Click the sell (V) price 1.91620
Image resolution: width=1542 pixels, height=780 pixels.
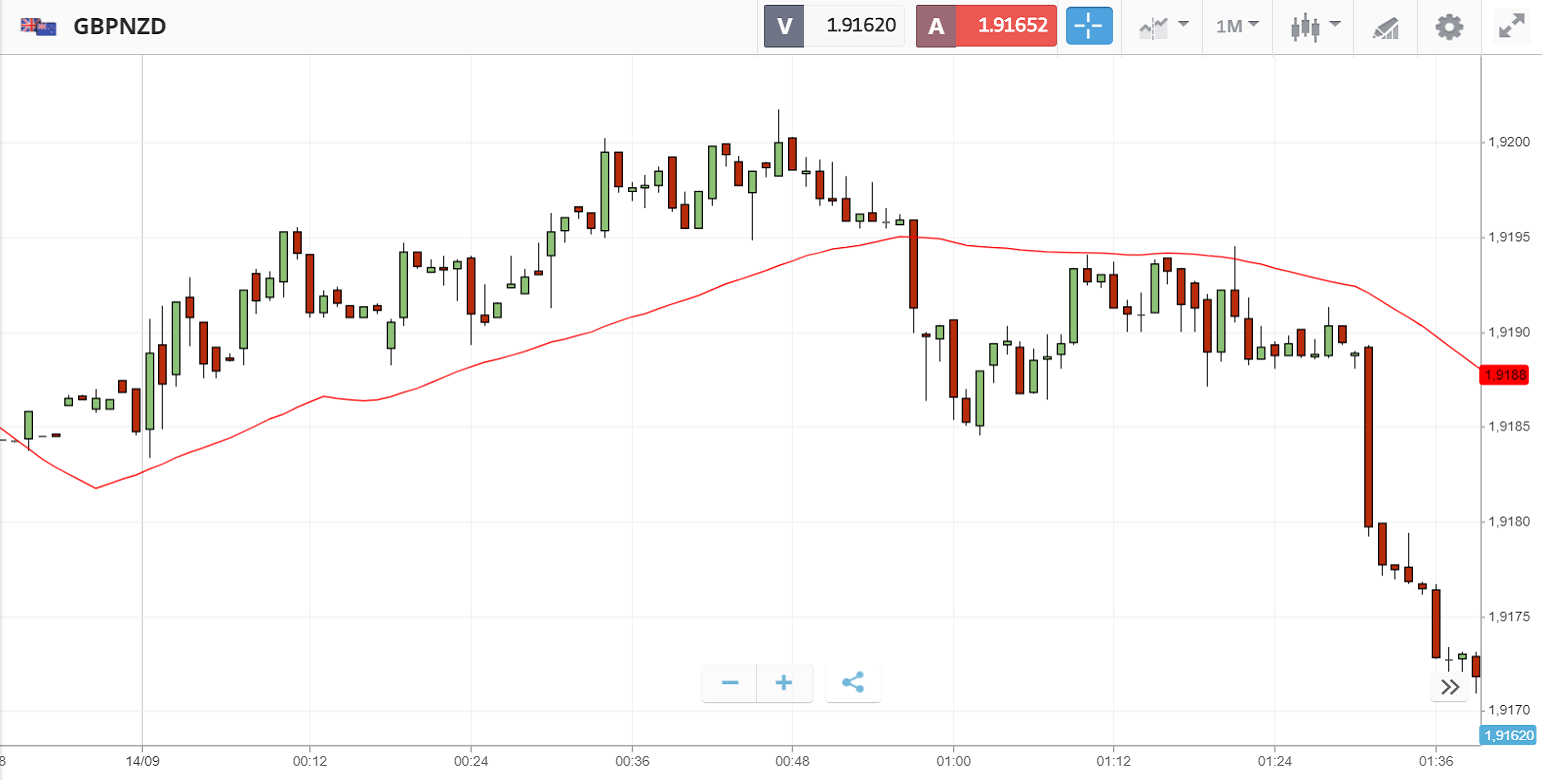point(859,26)
